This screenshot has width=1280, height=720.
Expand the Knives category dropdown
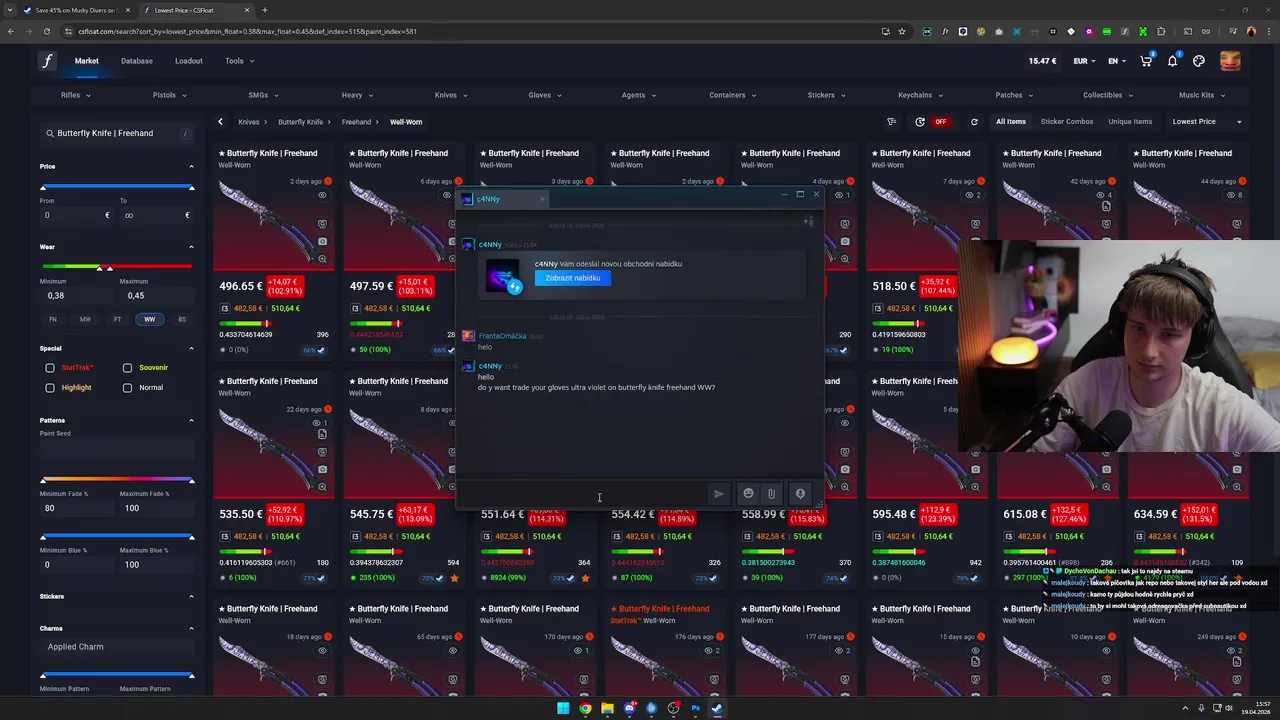tap(451, 95)
